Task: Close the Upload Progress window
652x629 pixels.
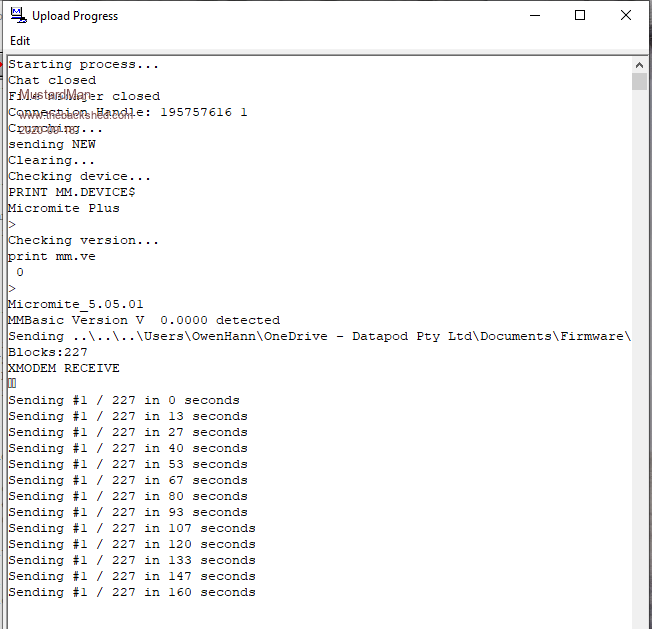Action: [625, 16]
